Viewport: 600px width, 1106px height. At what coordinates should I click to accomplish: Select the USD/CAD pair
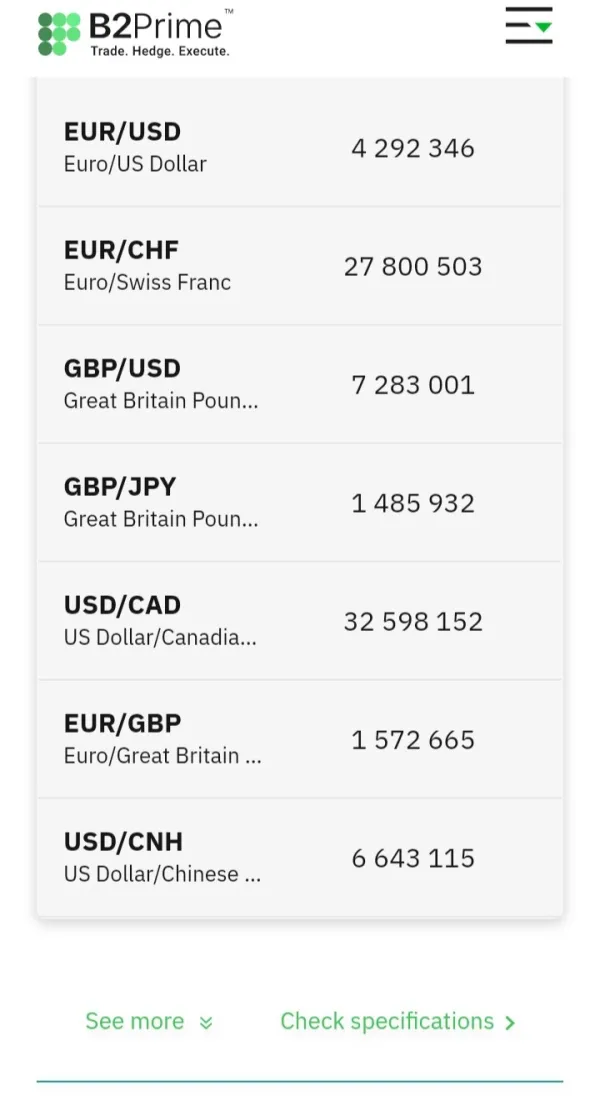[x=122, y=605]
